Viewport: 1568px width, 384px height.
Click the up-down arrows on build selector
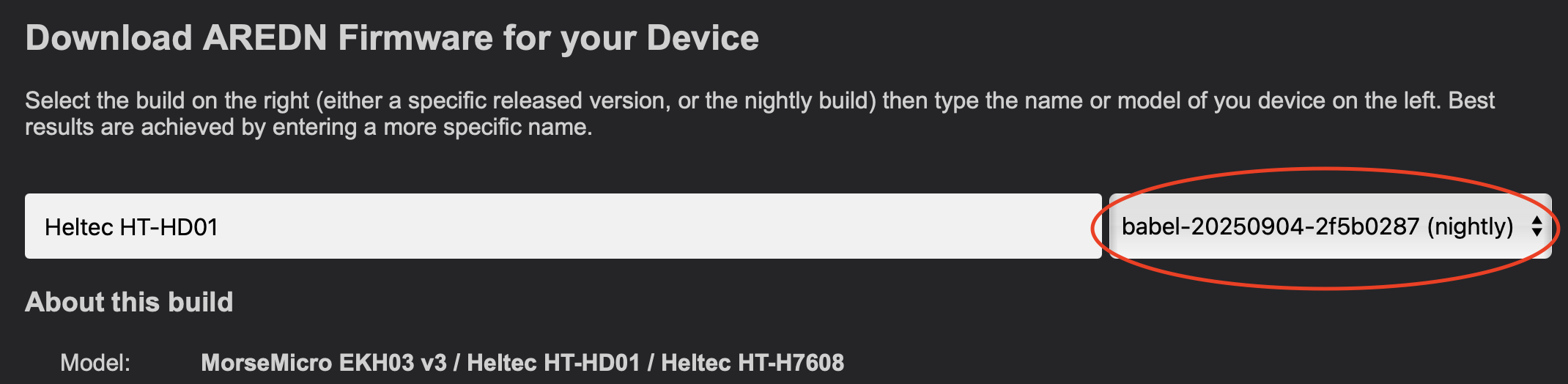click(x=1536, y=226)
